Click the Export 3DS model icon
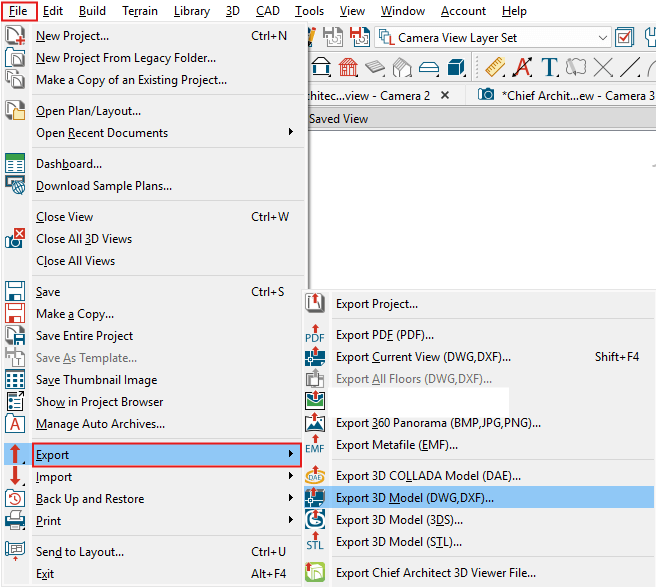 (x=315, y=519)
